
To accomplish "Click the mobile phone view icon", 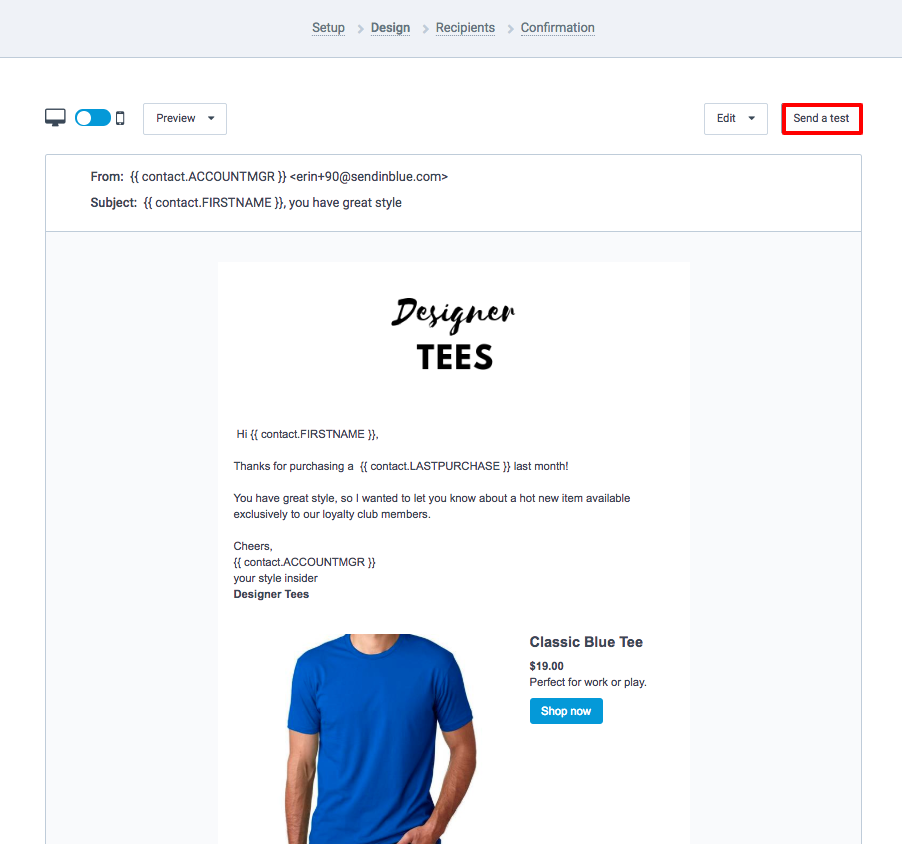I will point(120,119).
